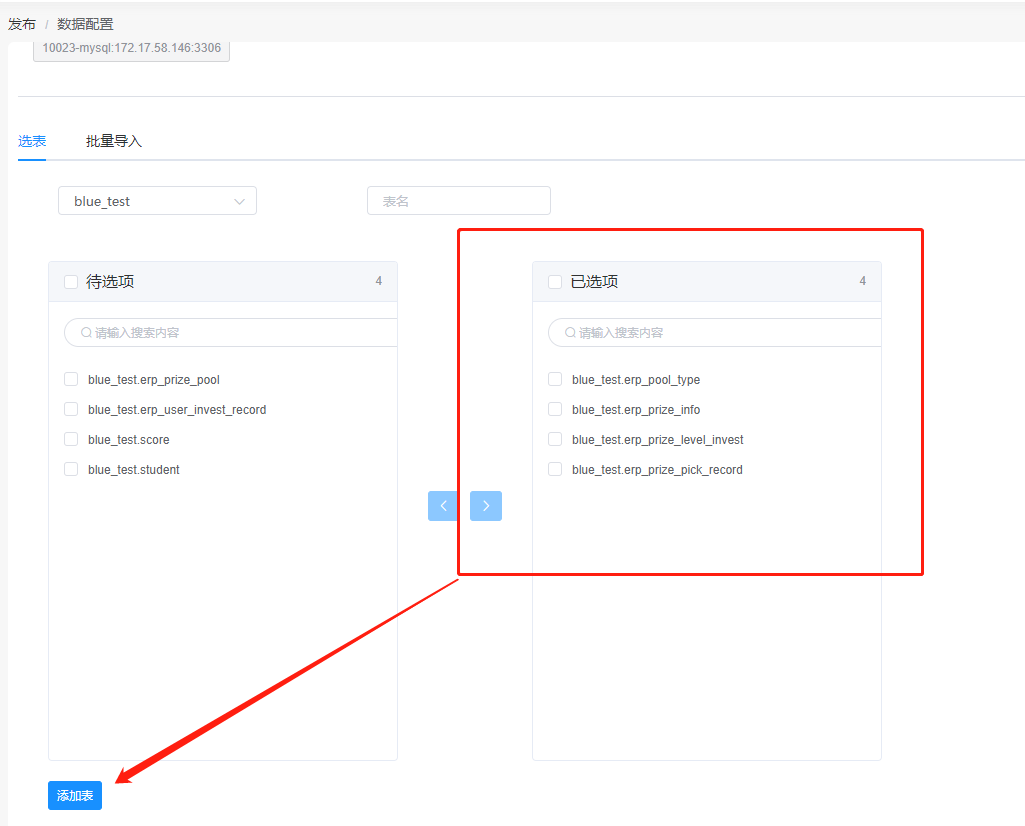Check blue_test.erp_pool_type in selected list
Image resolution: width=1025 pixels, height=826 pixels.
pos(555,380)
